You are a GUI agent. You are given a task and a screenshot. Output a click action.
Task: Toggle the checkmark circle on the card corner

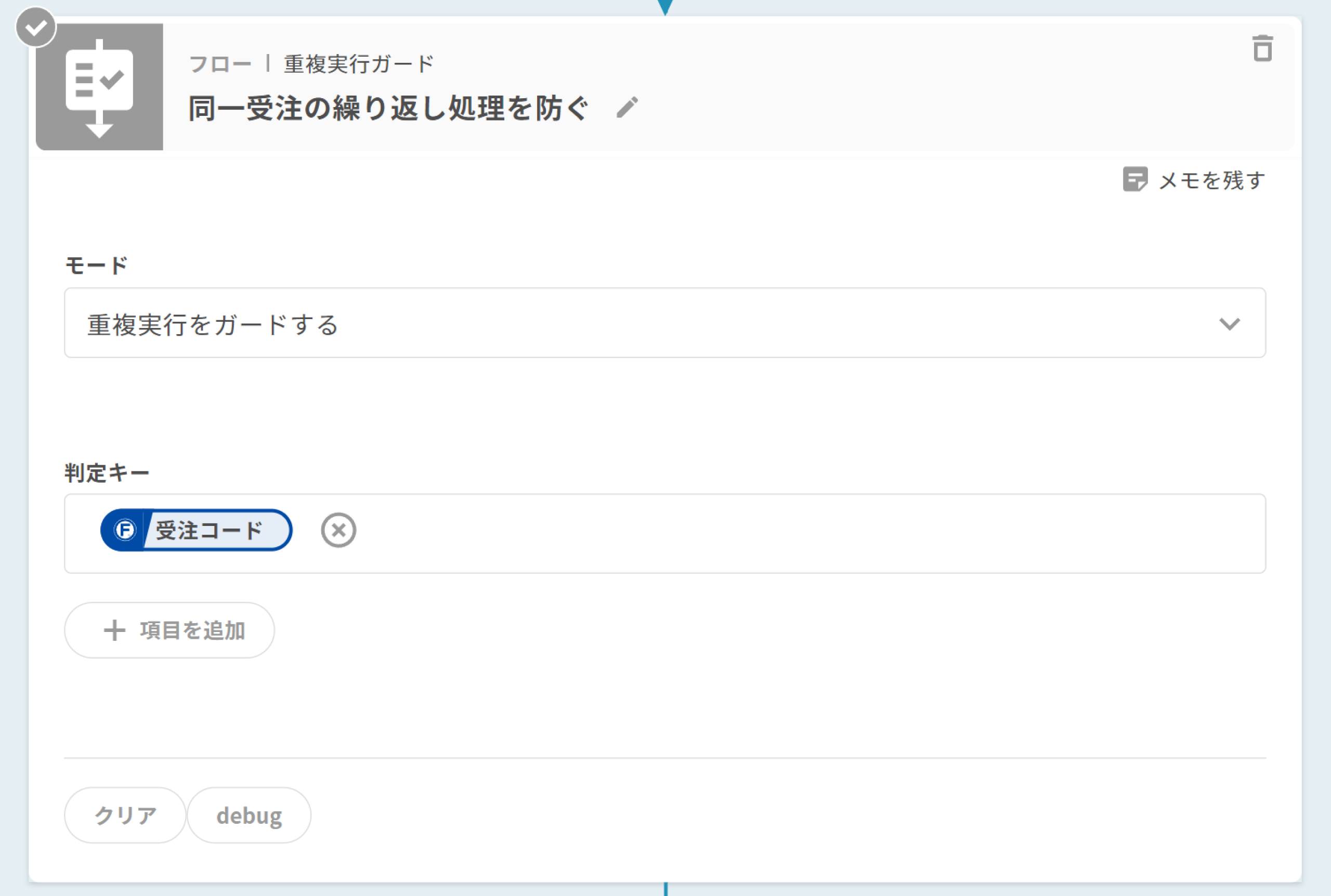tap(35, 27)
